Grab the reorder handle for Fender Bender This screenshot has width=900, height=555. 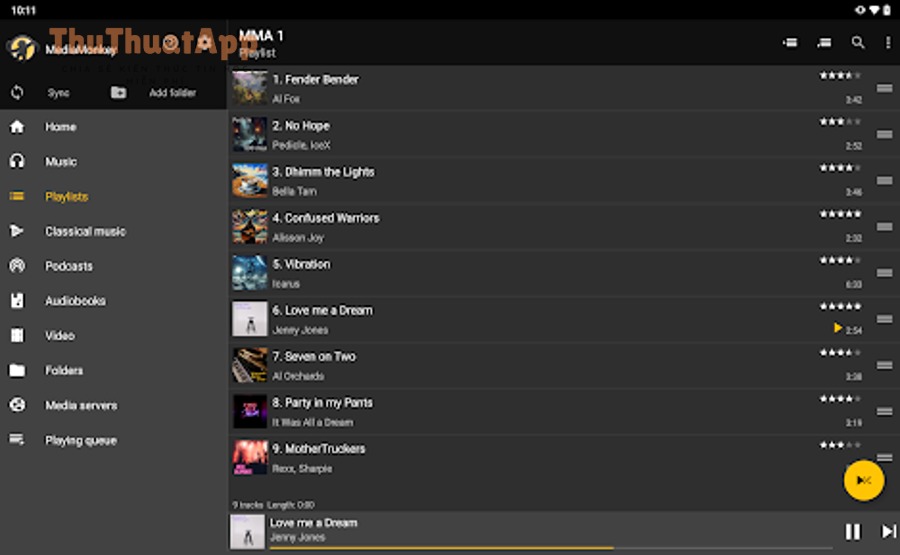[x=884, y=88]
